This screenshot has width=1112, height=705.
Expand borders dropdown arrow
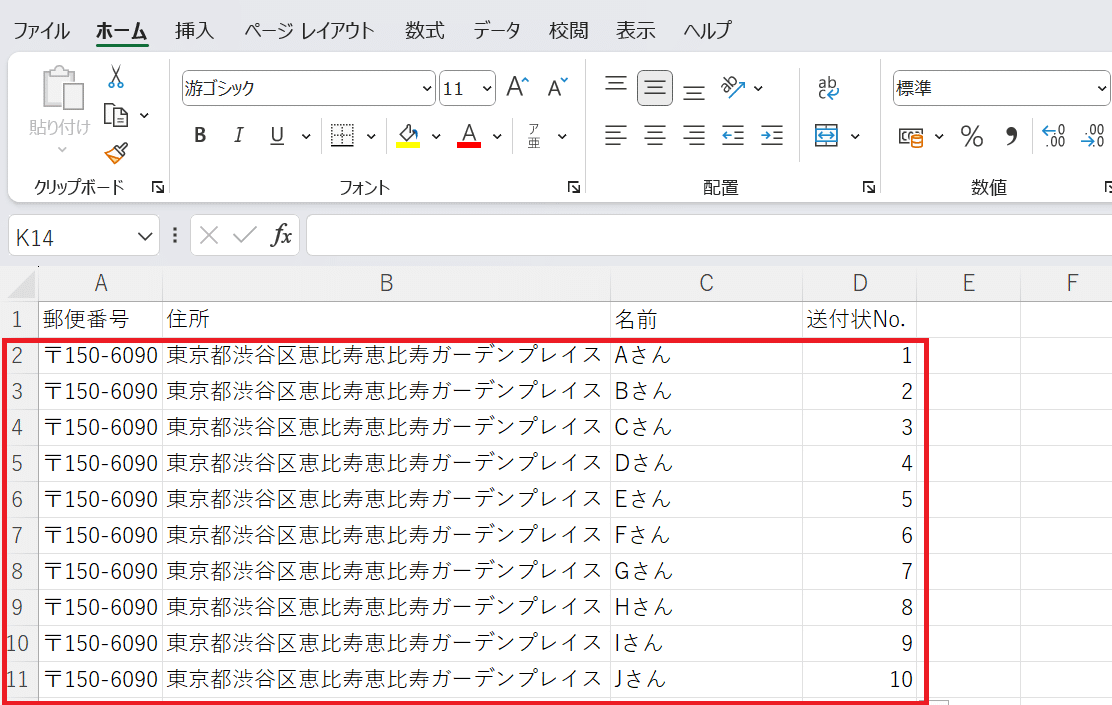coord(371,136)
